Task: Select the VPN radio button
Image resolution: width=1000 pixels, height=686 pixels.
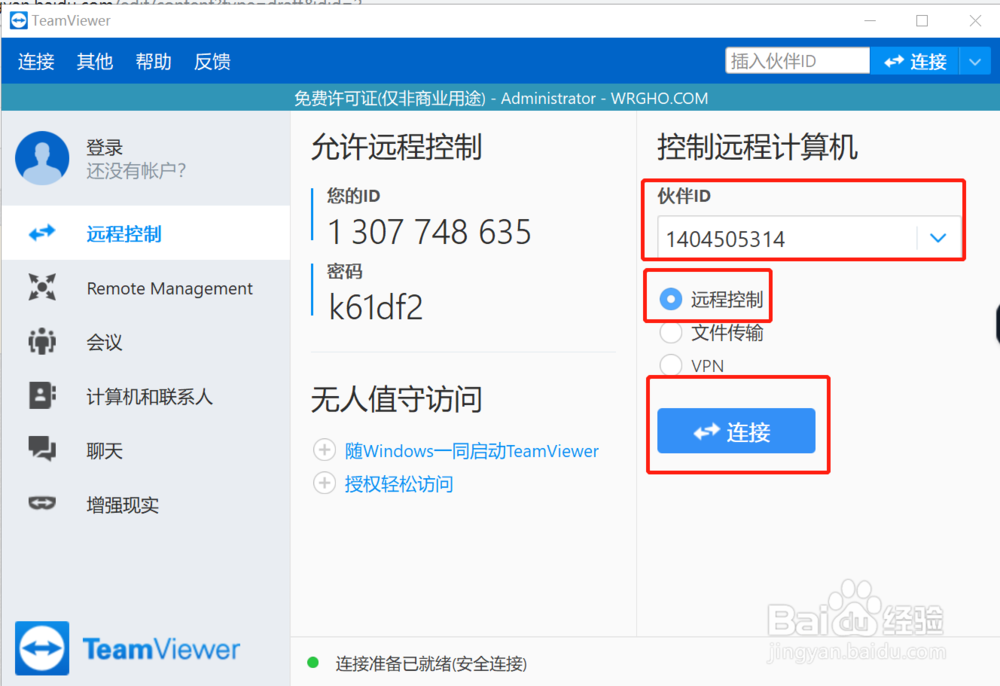Action: pos(671,365)
